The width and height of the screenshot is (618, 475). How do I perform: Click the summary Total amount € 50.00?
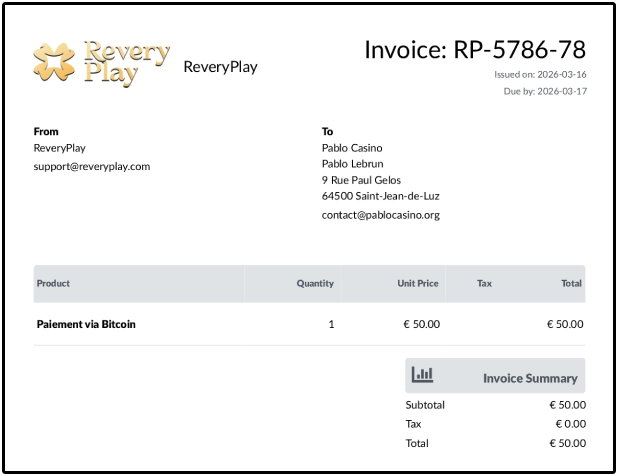[568, 443]
